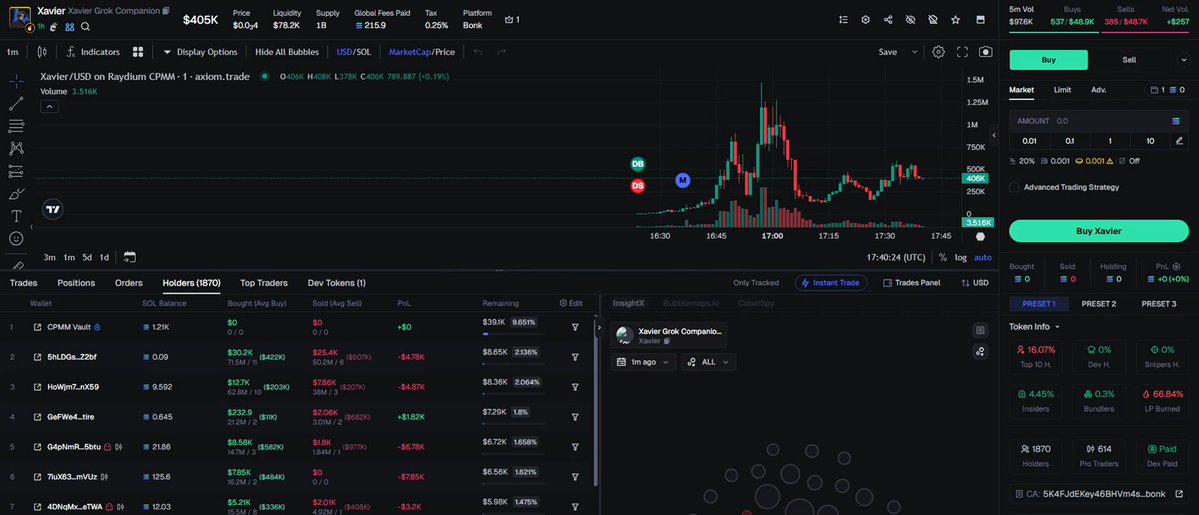
Task: Toggle auto scale on the chart
Action: [x=983, y=257]
